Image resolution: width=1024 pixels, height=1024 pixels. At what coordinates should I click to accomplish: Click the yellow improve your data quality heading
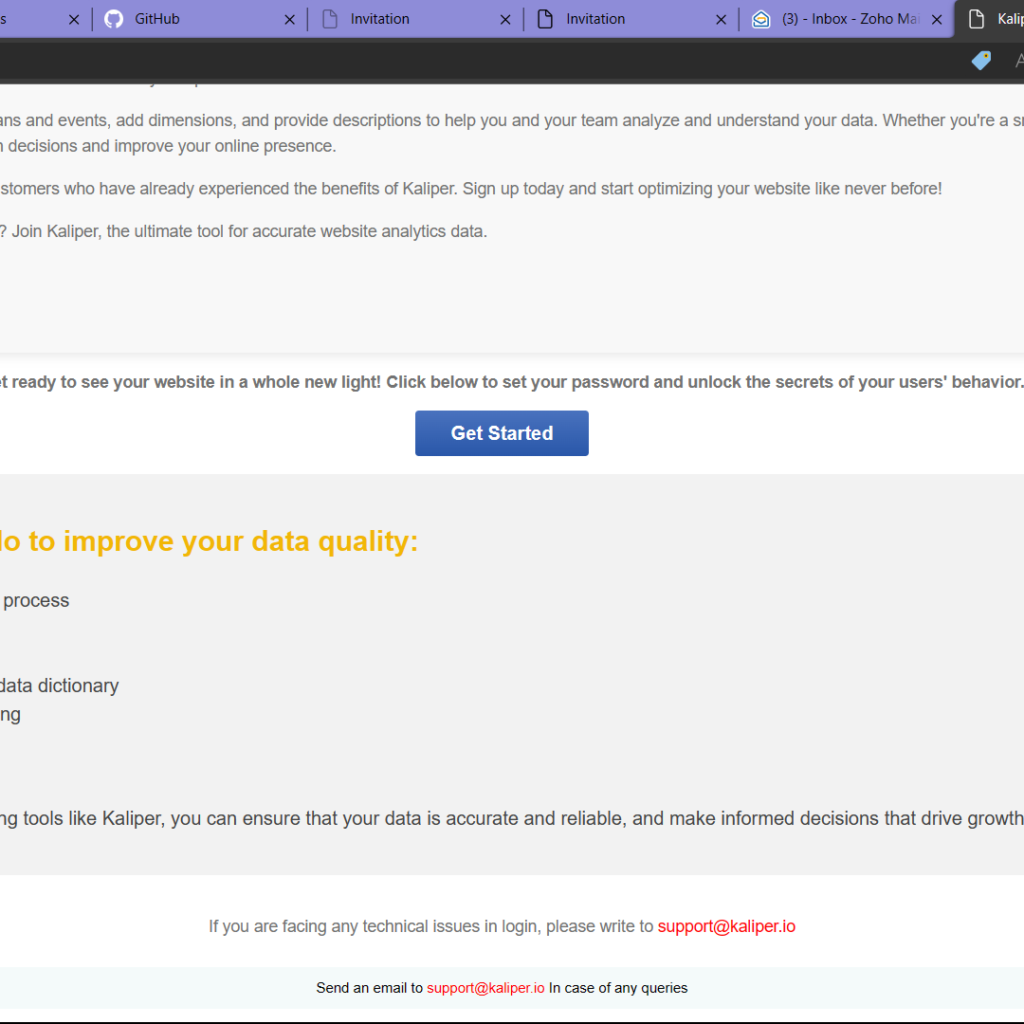tap(208, 541)
